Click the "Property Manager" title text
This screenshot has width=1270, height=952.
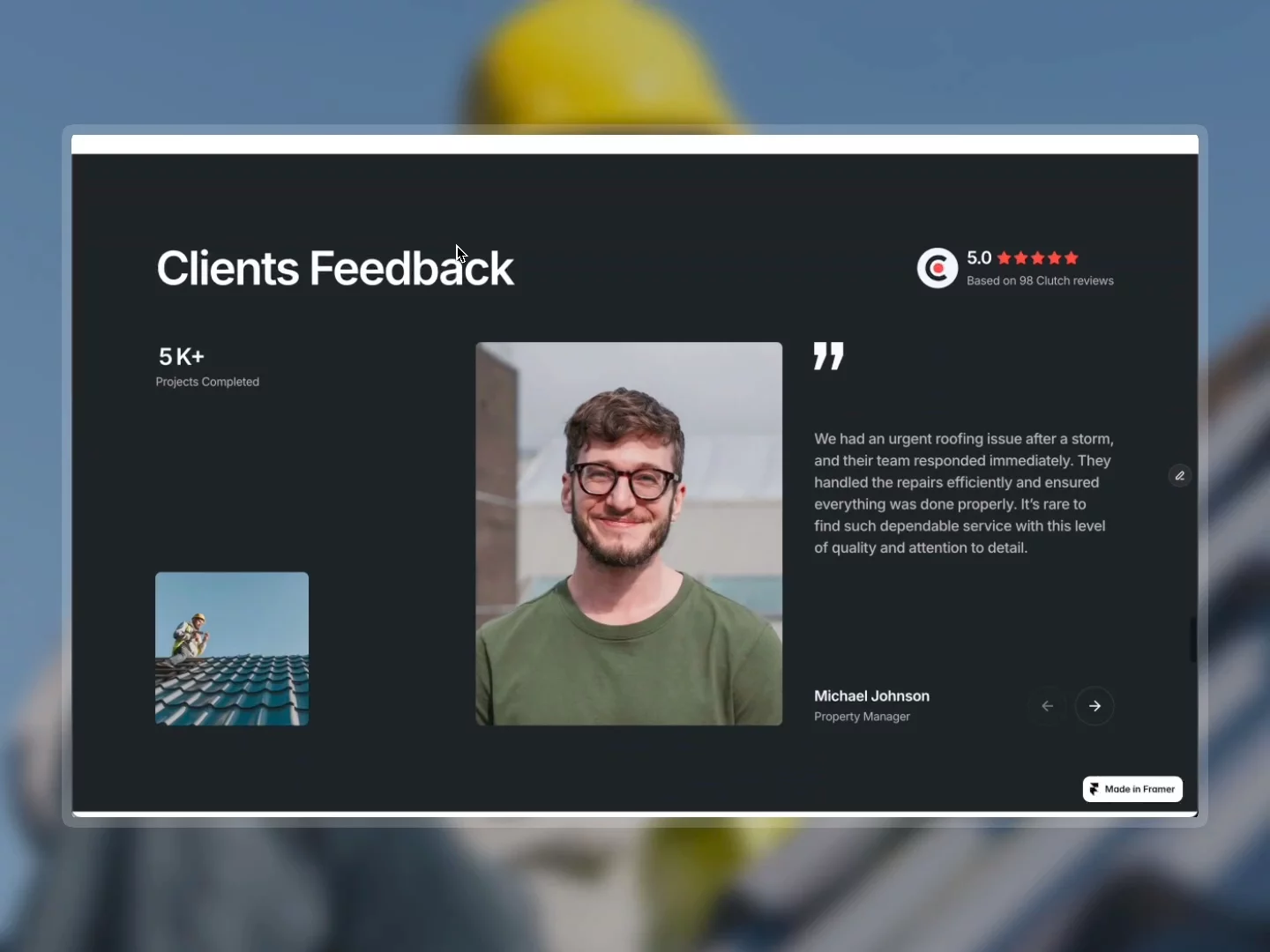862,717
